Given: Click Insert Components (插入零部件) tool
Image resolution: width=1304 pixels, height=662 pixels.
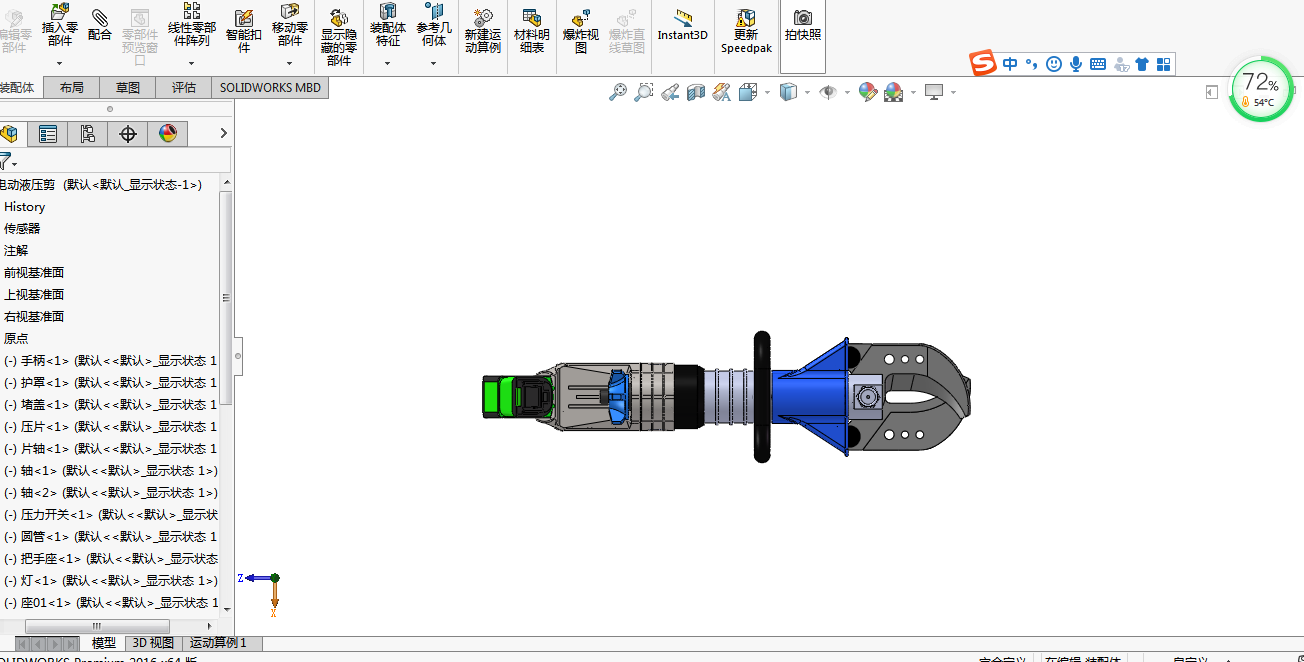Looking at the screenshot, I should pyautogui.click(x=60, y=26).
